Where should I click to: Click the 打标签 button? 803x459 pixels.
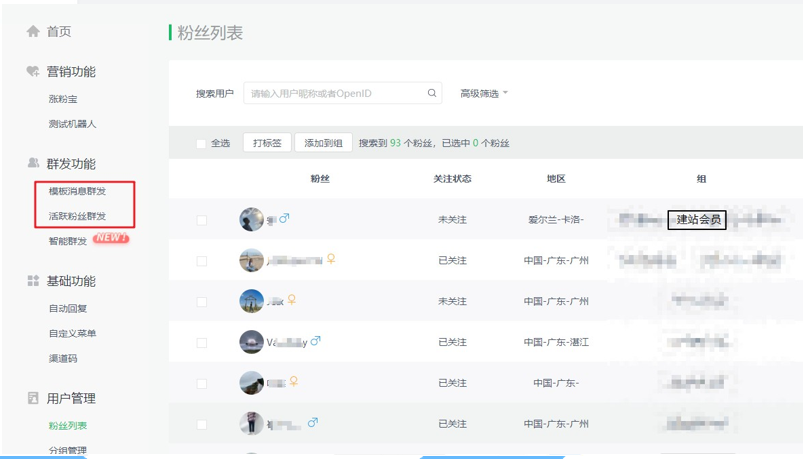pos(267,143)
